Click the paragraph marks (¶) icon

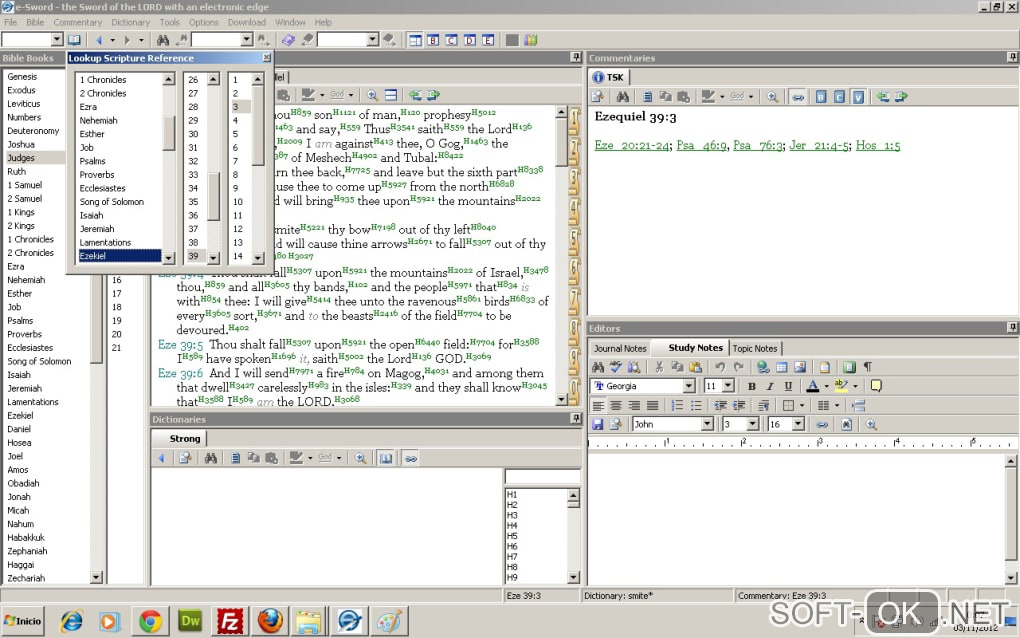pyautogui.click(x=867, y=367)
